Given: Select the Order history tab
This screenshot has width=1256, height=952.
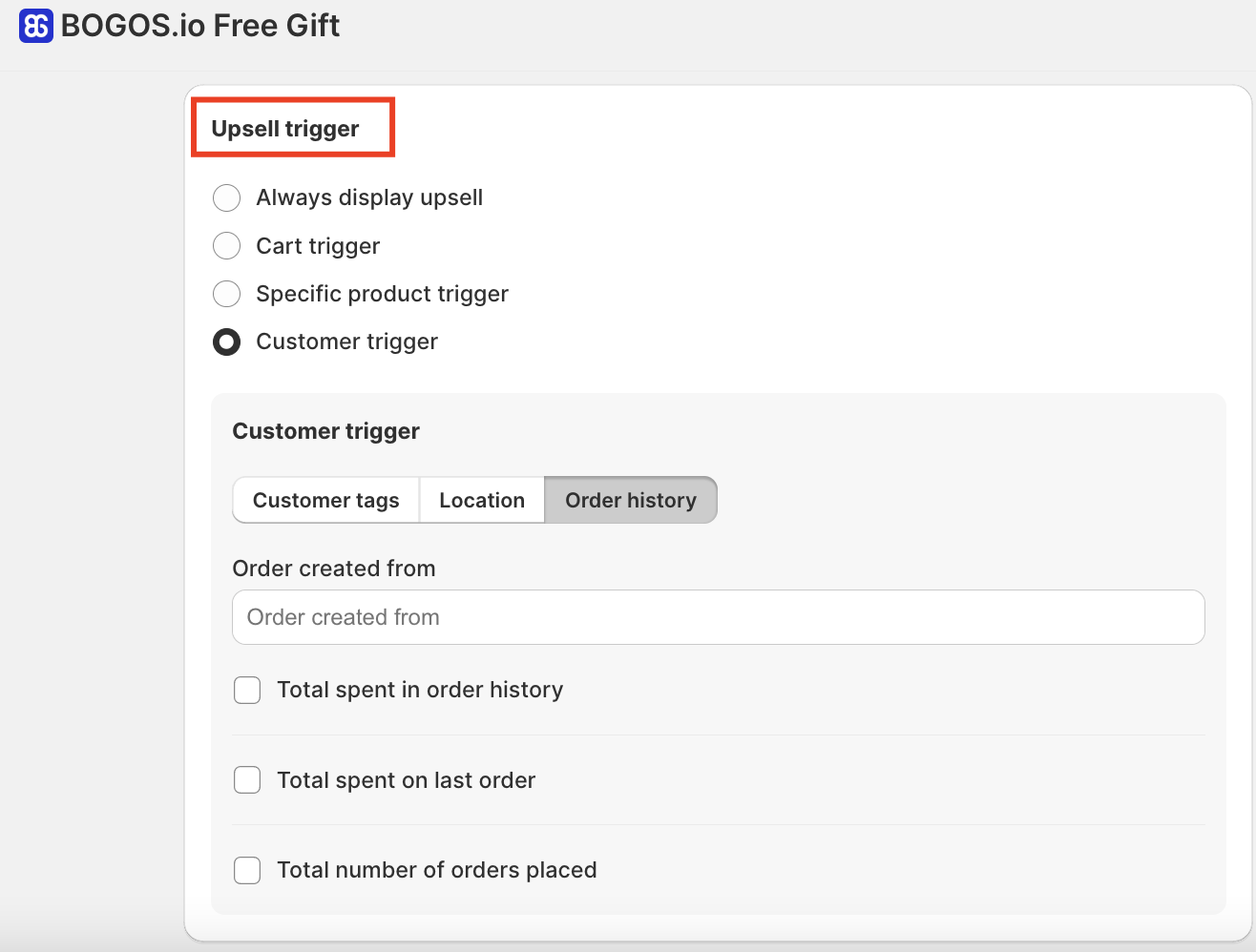Looking at the screenshot, I should 630,501.
